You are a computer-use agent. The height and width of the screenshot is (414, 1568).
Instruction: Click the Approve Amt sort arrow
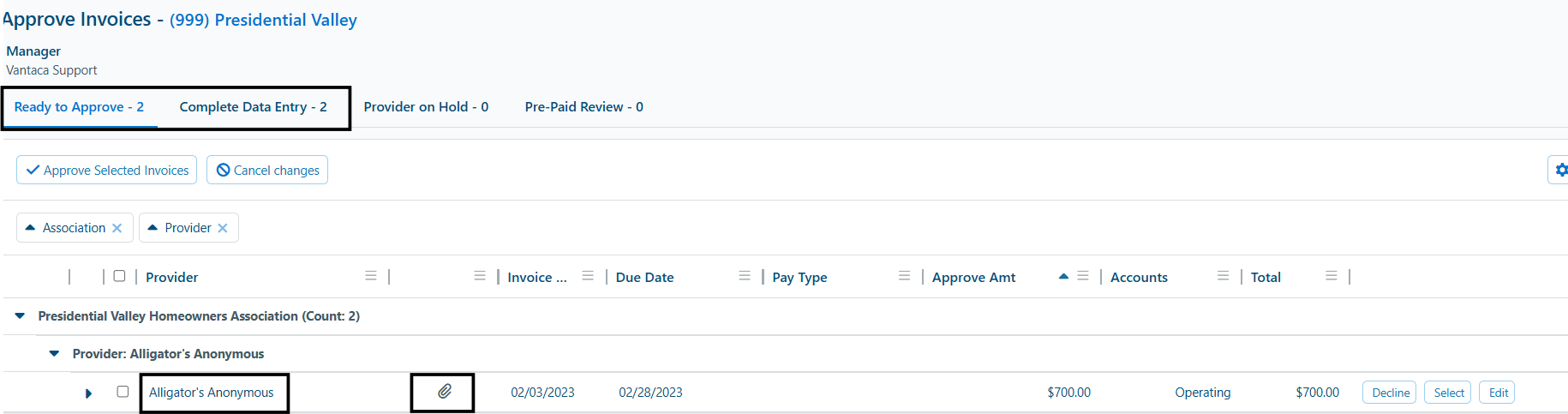click(x=1063, y=276)
